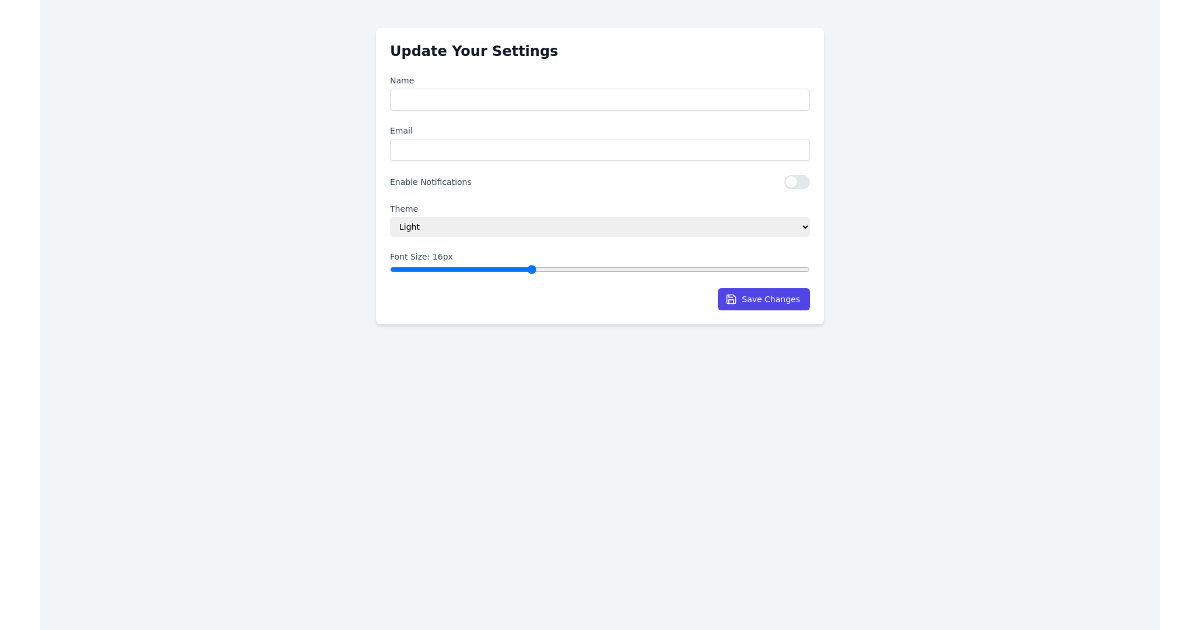
Task: Click the Theme selector showing Light
Action: click(x=600, y=227)
